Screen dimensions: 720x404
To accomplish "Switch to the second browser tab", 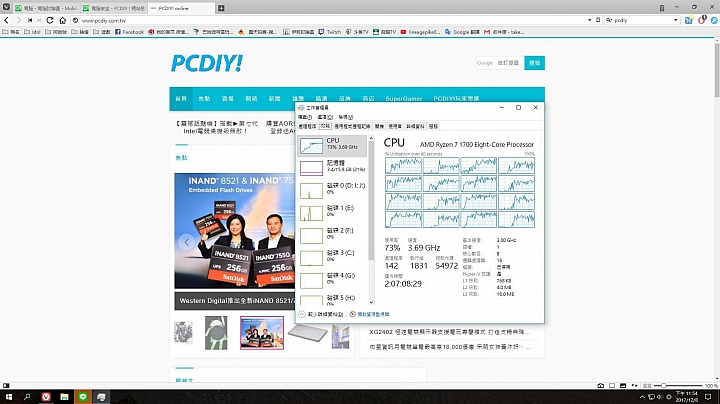I will (114, 8).
